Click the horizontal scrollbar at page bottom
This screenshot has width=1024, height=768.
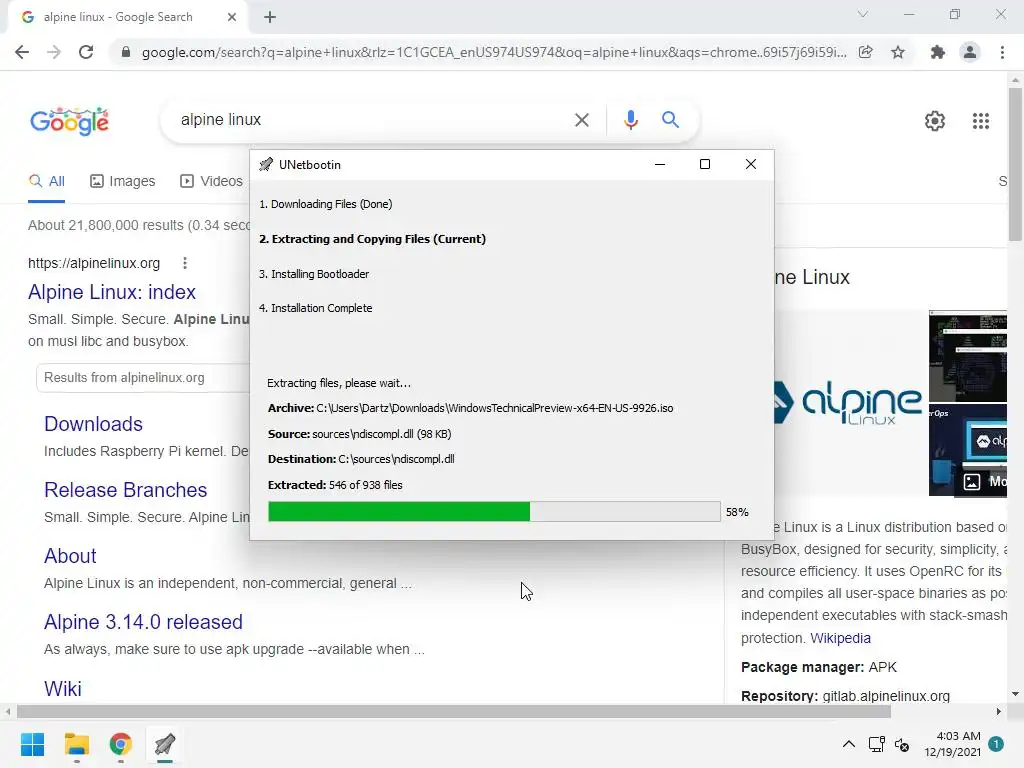point(454,711)
